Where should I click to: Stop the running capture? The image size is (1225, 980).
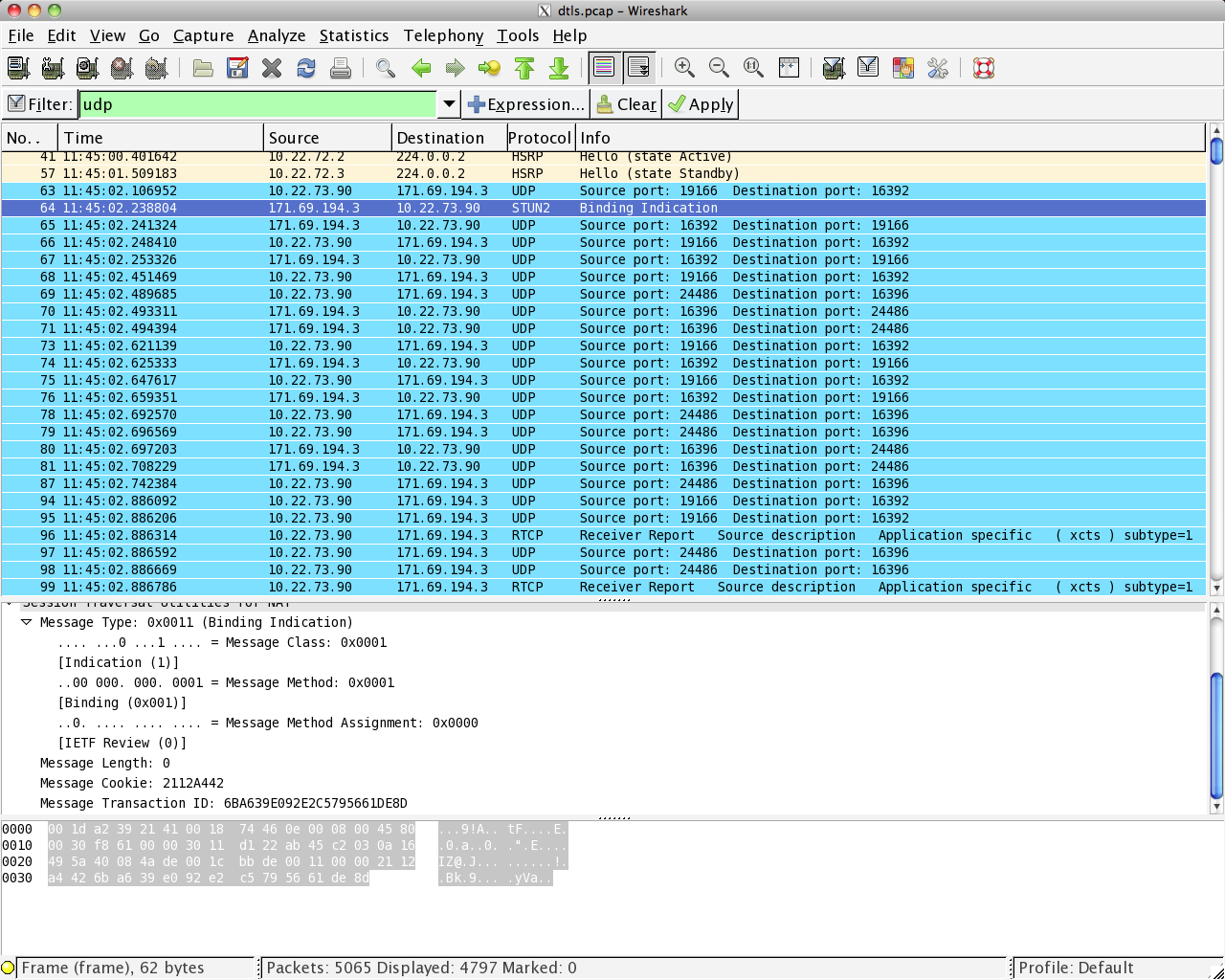[x=119, y=68]
